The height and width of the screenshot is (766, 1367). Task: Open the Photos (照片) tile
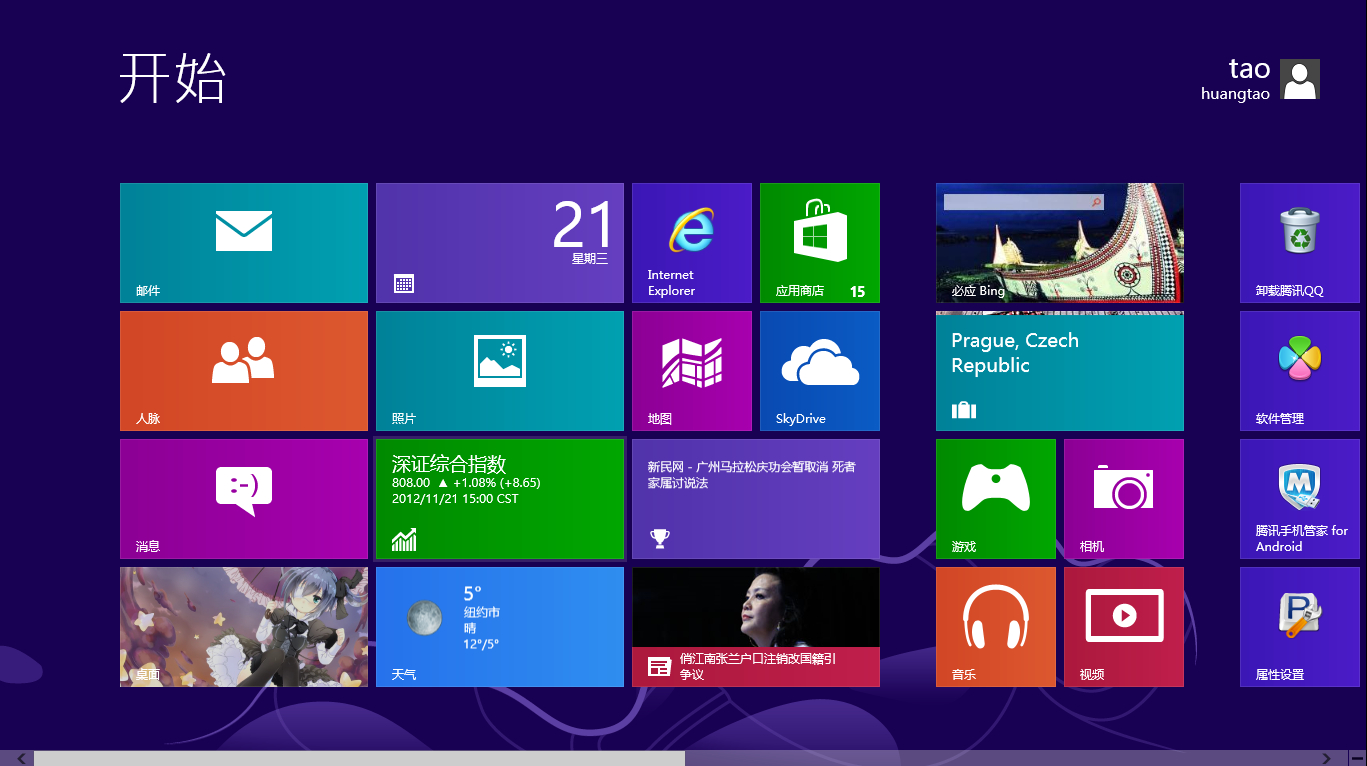coord(500,371)
